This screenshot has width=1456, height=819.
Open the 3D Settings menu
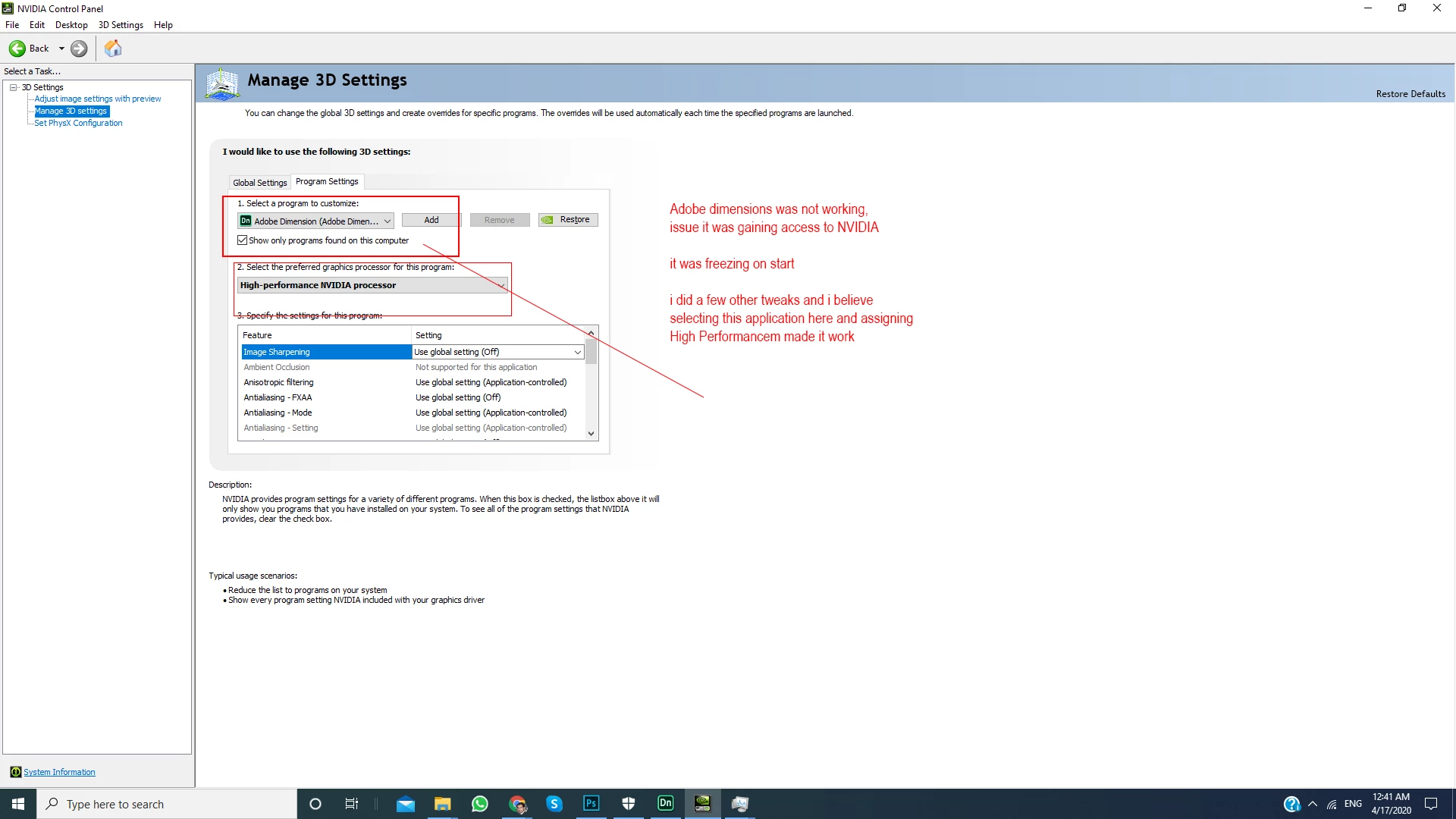coord(121,25)
